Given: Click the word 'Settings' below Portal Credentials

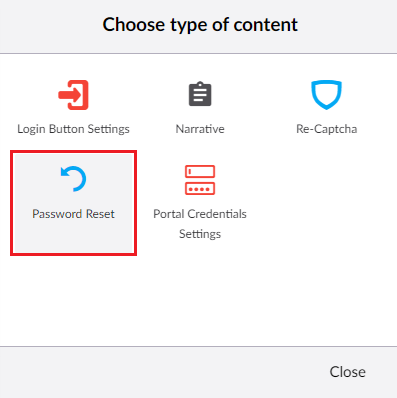Looking at the screenshot, I should (200, 234).
